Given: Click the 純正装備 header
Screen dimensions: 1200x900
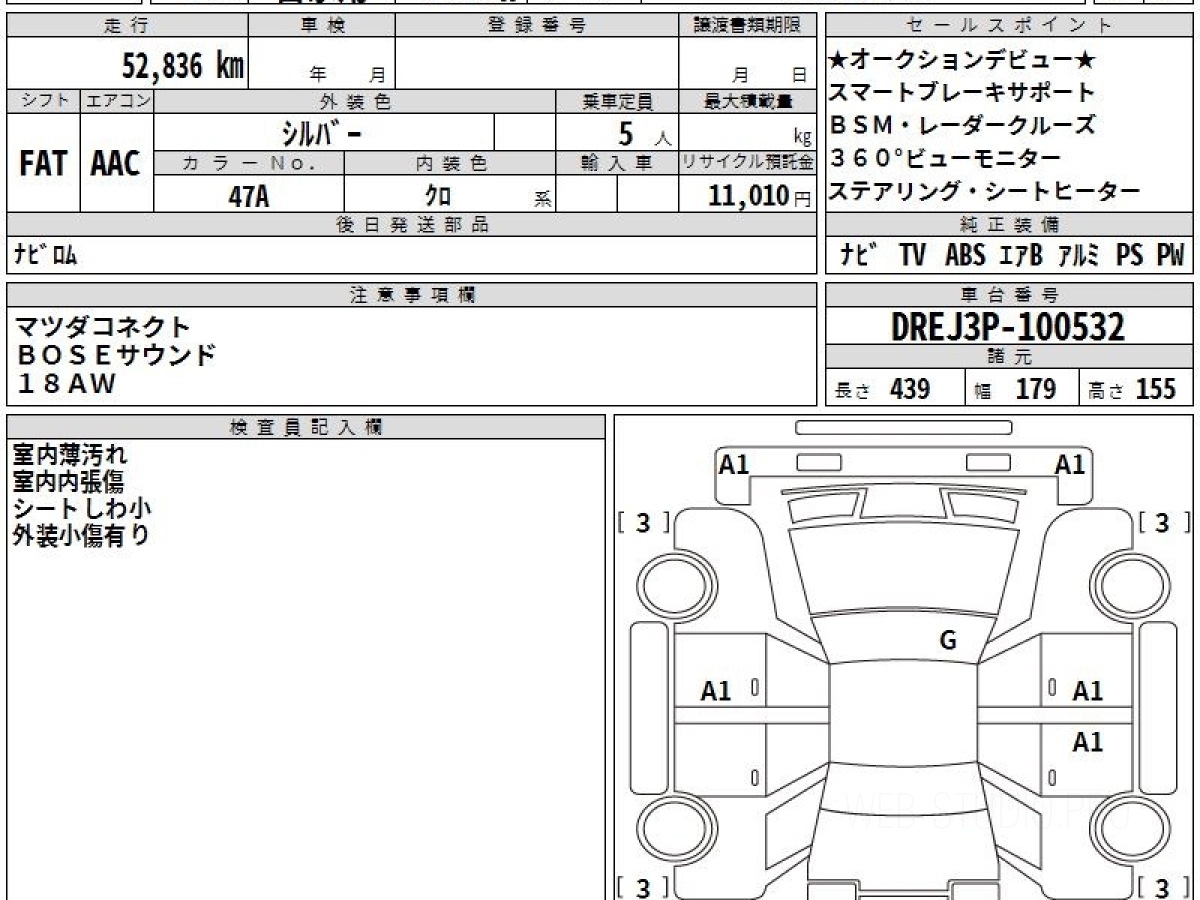Looking at the screenshot, I should point(1010,224).
